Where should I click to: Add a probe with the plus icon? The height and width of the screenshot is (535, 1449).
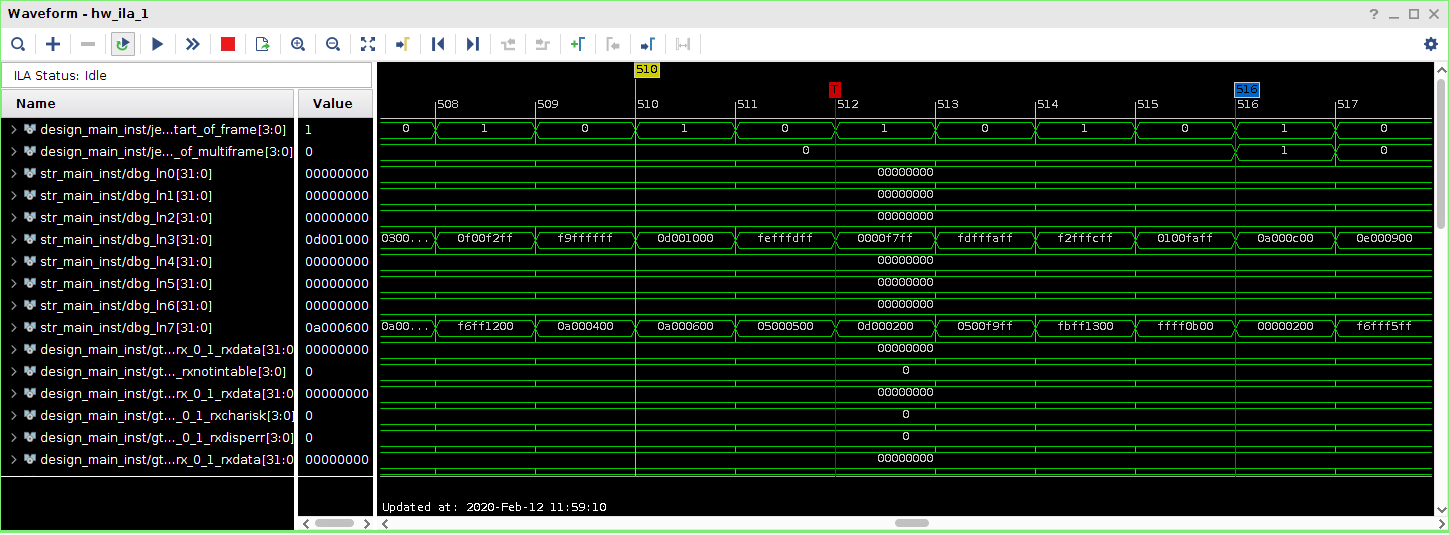point(53,44)
